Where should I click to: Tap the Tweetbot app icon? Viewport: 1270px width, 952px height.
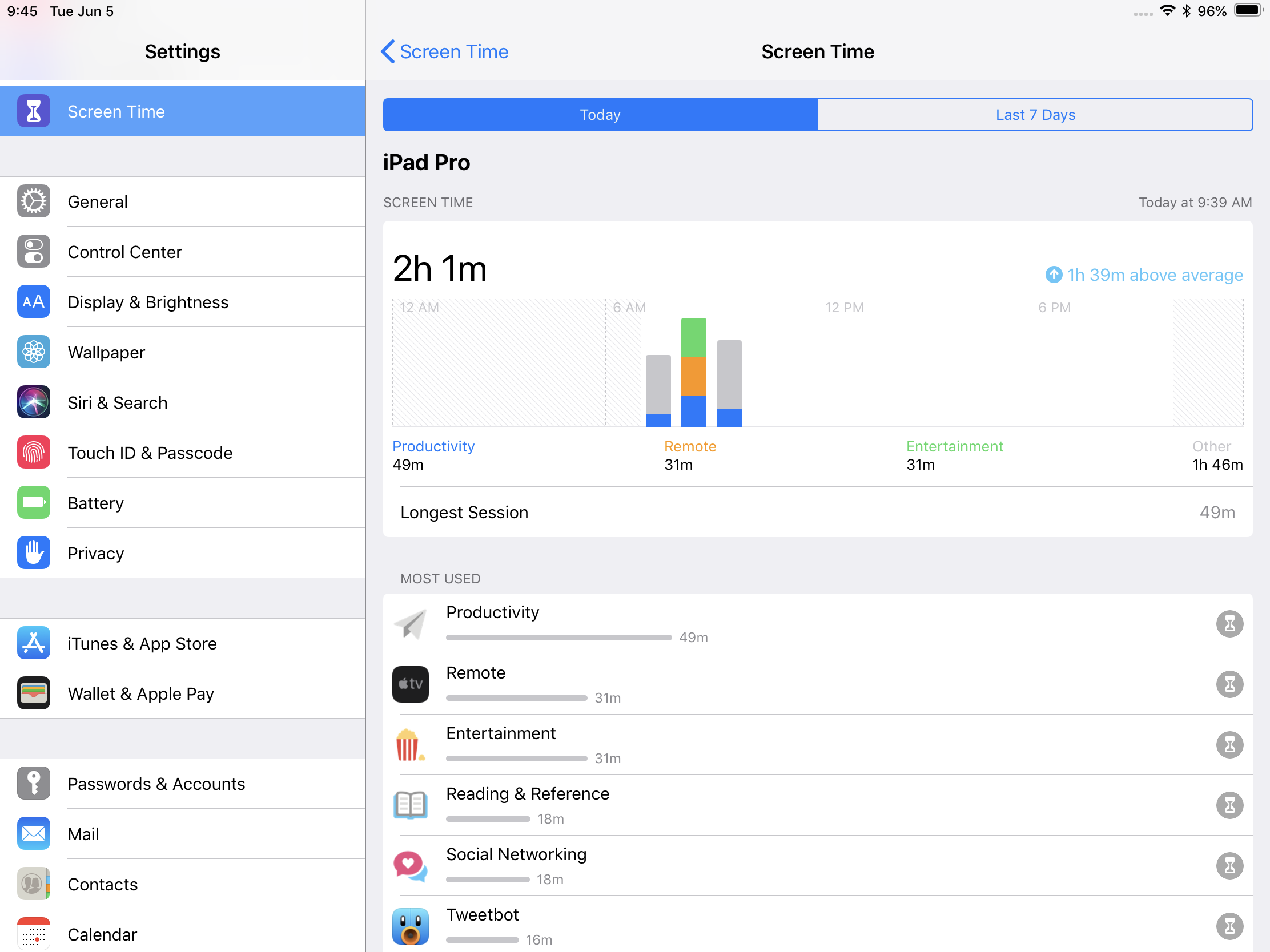[x=411, y=926]
